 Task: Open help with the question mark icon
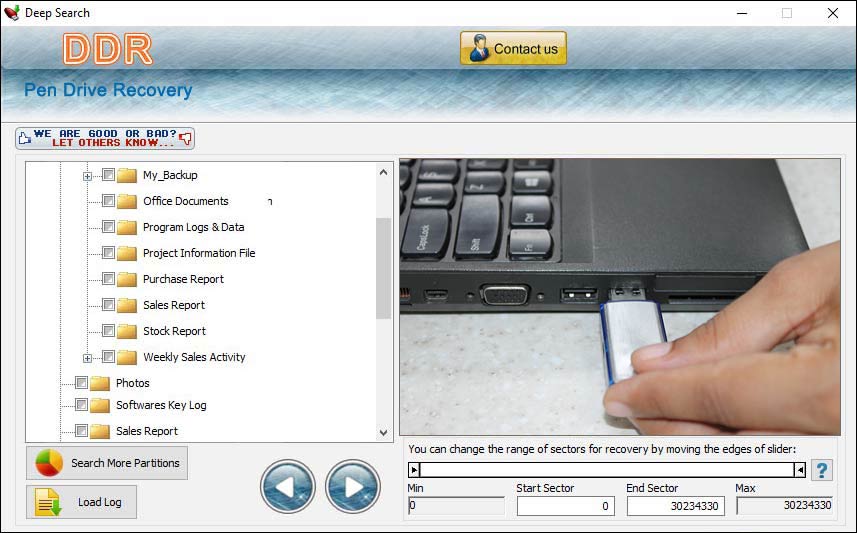pos(821,470)
